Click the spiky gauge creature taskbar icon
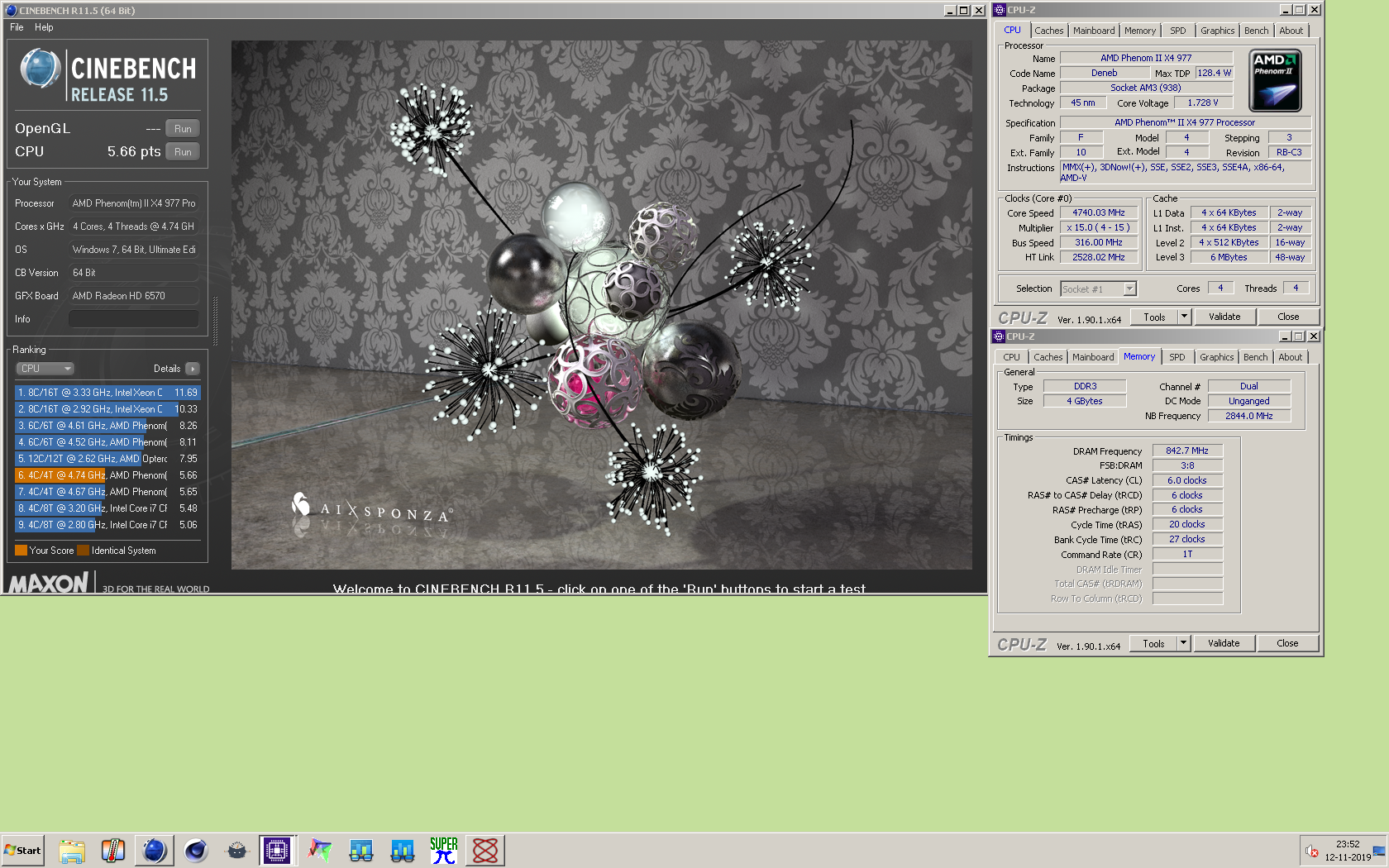This screenshot has width=1389, height=868. (237, 850)
